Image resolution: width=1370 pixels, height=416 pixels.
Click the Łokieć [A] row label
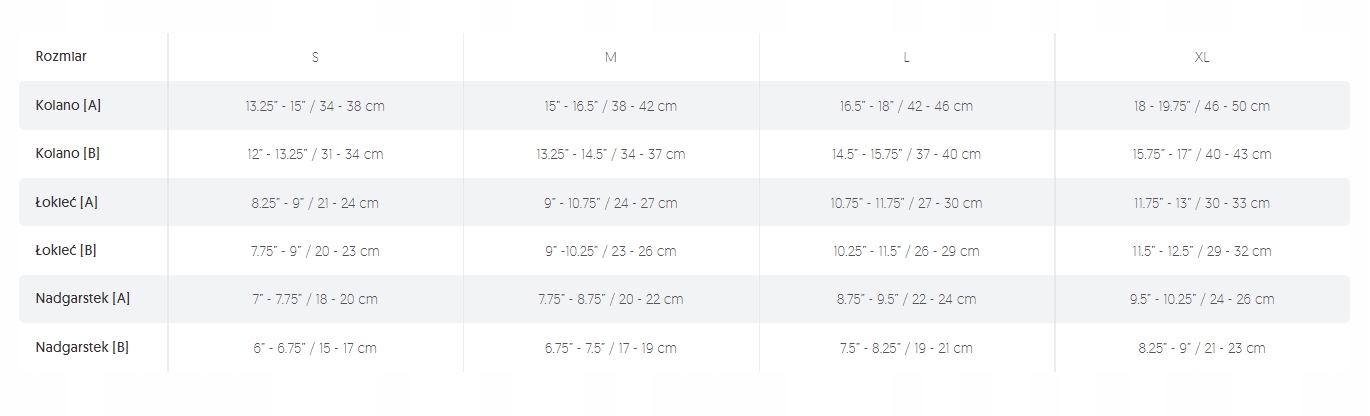pyautogui.click(x=67, y=202)
